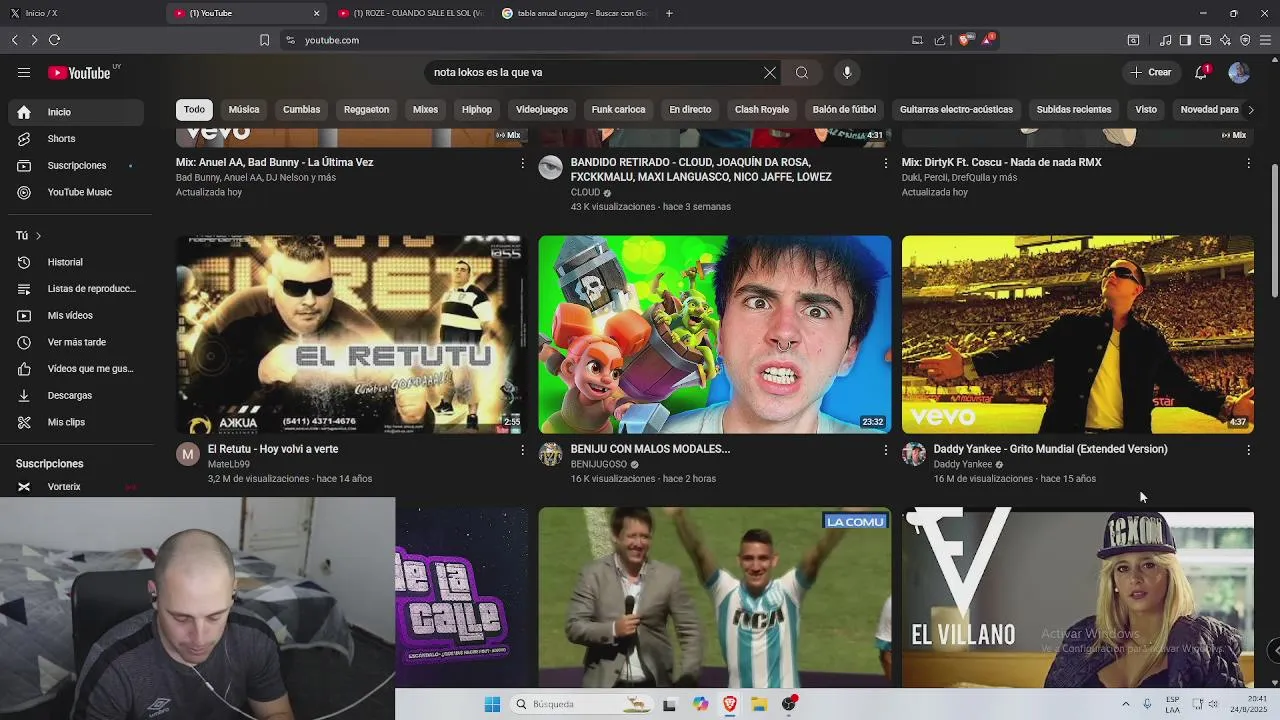Select the Música filter chip
This screenshot has height=720, width=1280.
point(244,110)
